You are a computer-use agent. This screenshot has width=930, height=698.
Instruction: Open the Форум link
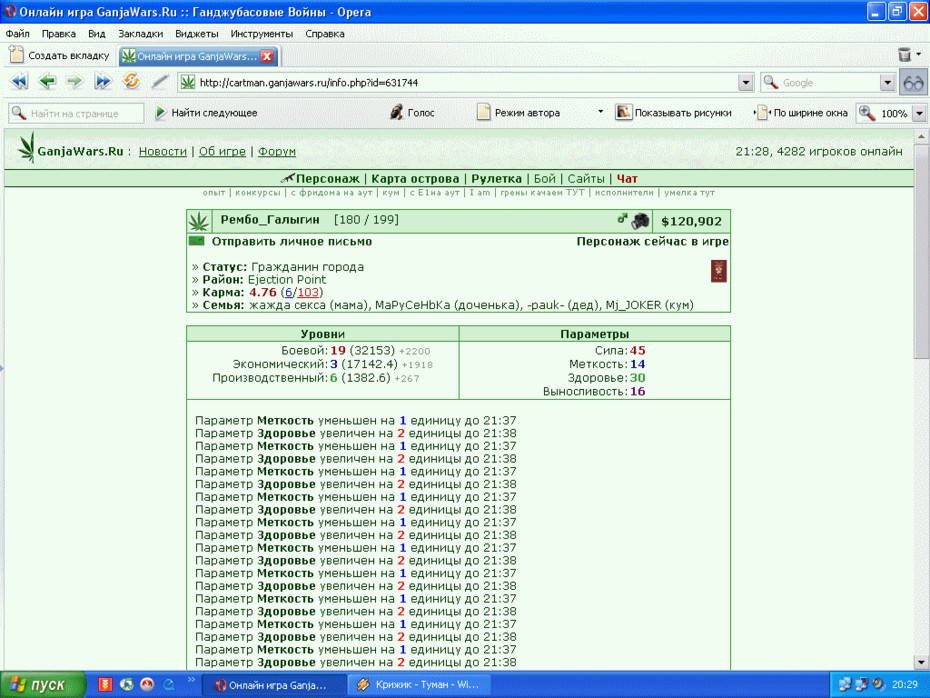click(276, 151)
